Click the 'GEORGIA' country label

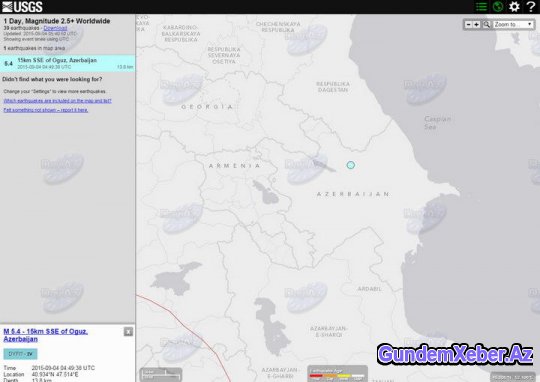coord(207,107)
